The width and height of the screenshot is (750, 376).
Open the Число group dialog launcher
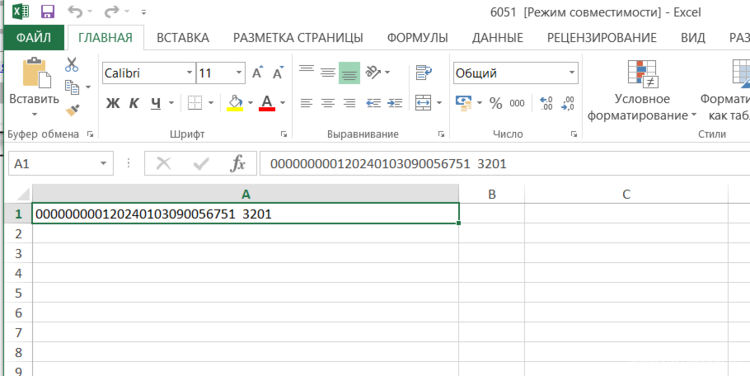tap(574, 135)
